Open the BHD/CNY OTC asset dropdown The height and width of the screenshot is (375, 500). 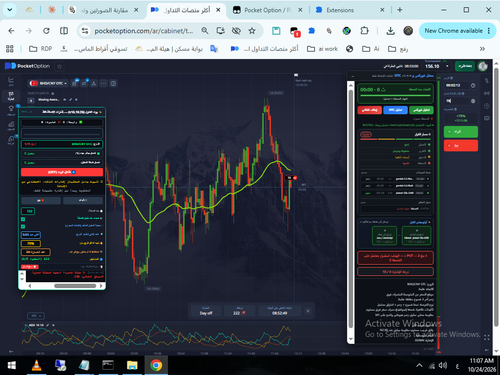(x=48, y=83)
